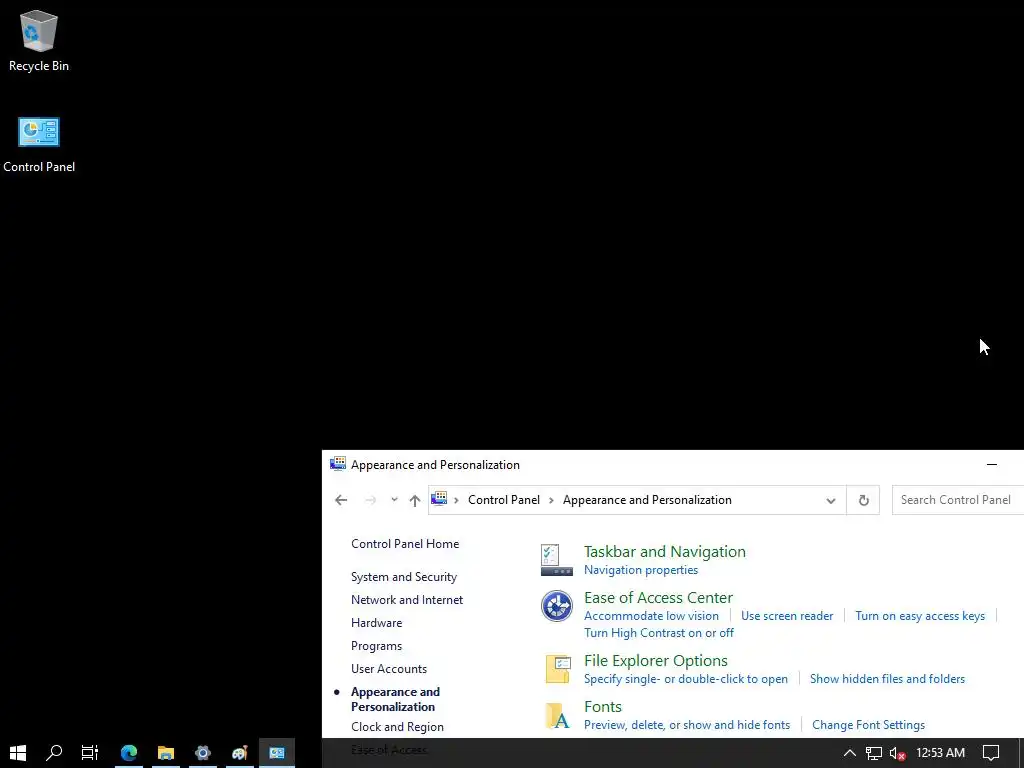Click the window title bar Control Panel icon
Image resolution: width=1024 pixels, height=768 pixels.
click(338, 464)
